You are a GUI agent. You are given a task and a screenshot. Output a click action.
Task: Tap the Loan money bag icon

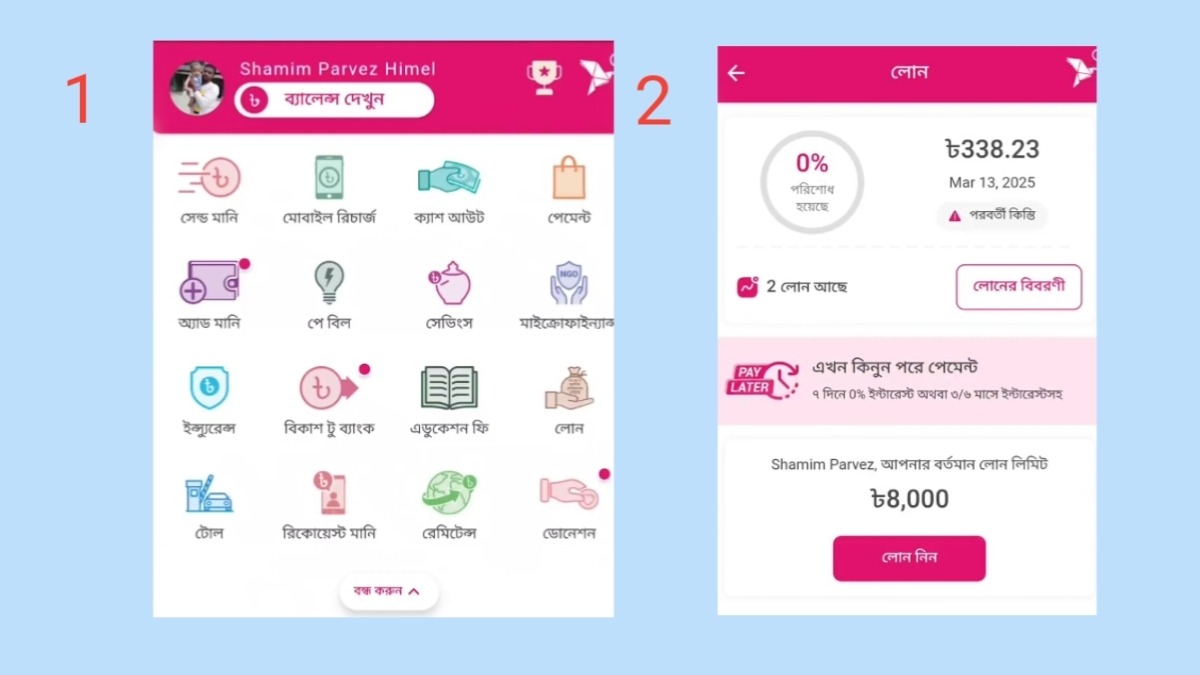pos(569,388)
